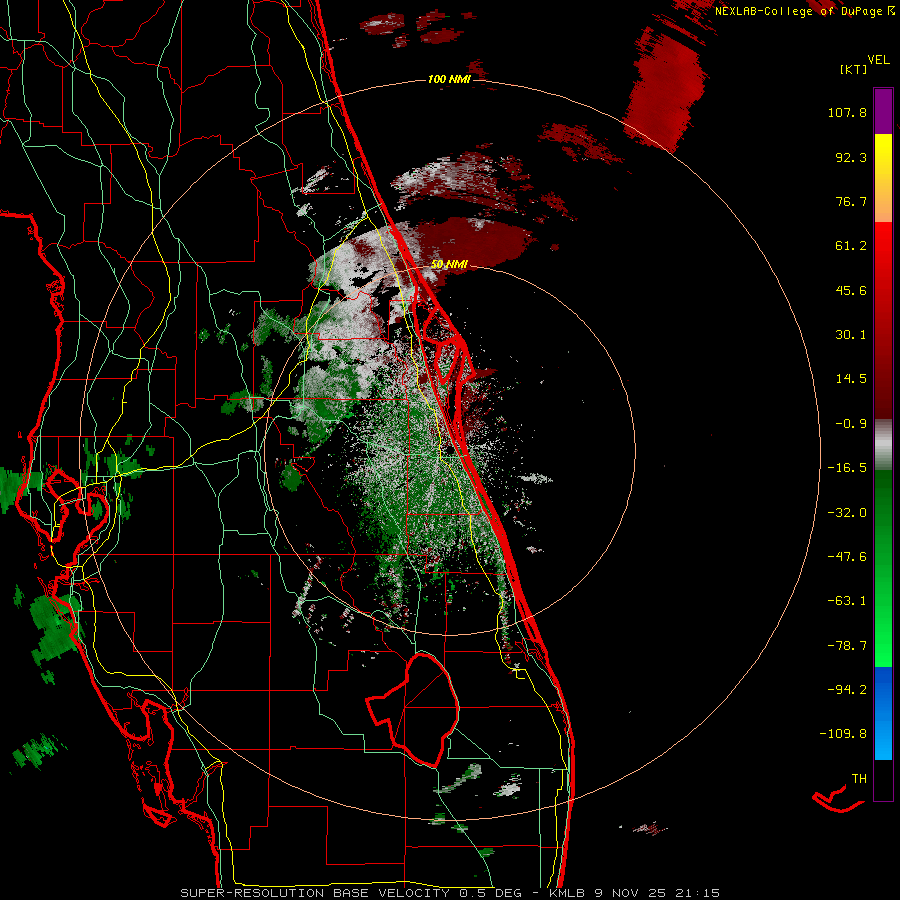Click the [KT] units label
This screenshot has height=900, width=900.
click(854, 69)
